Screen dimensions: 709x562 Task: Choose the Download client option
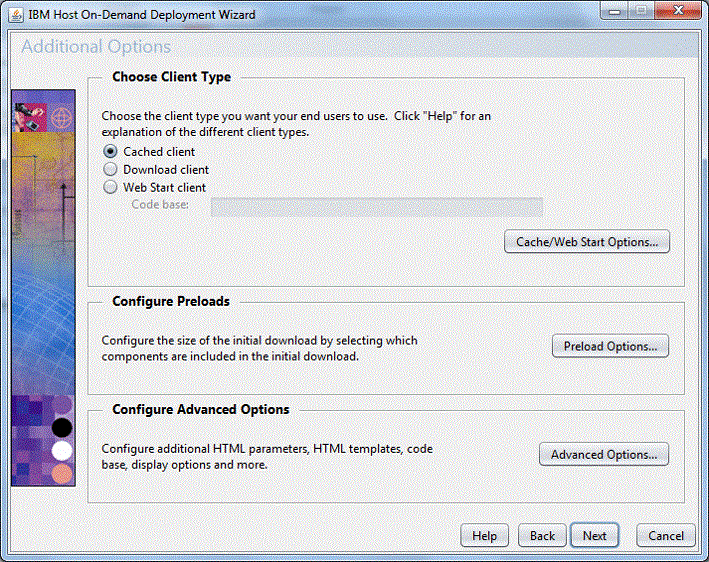[111, 170]
